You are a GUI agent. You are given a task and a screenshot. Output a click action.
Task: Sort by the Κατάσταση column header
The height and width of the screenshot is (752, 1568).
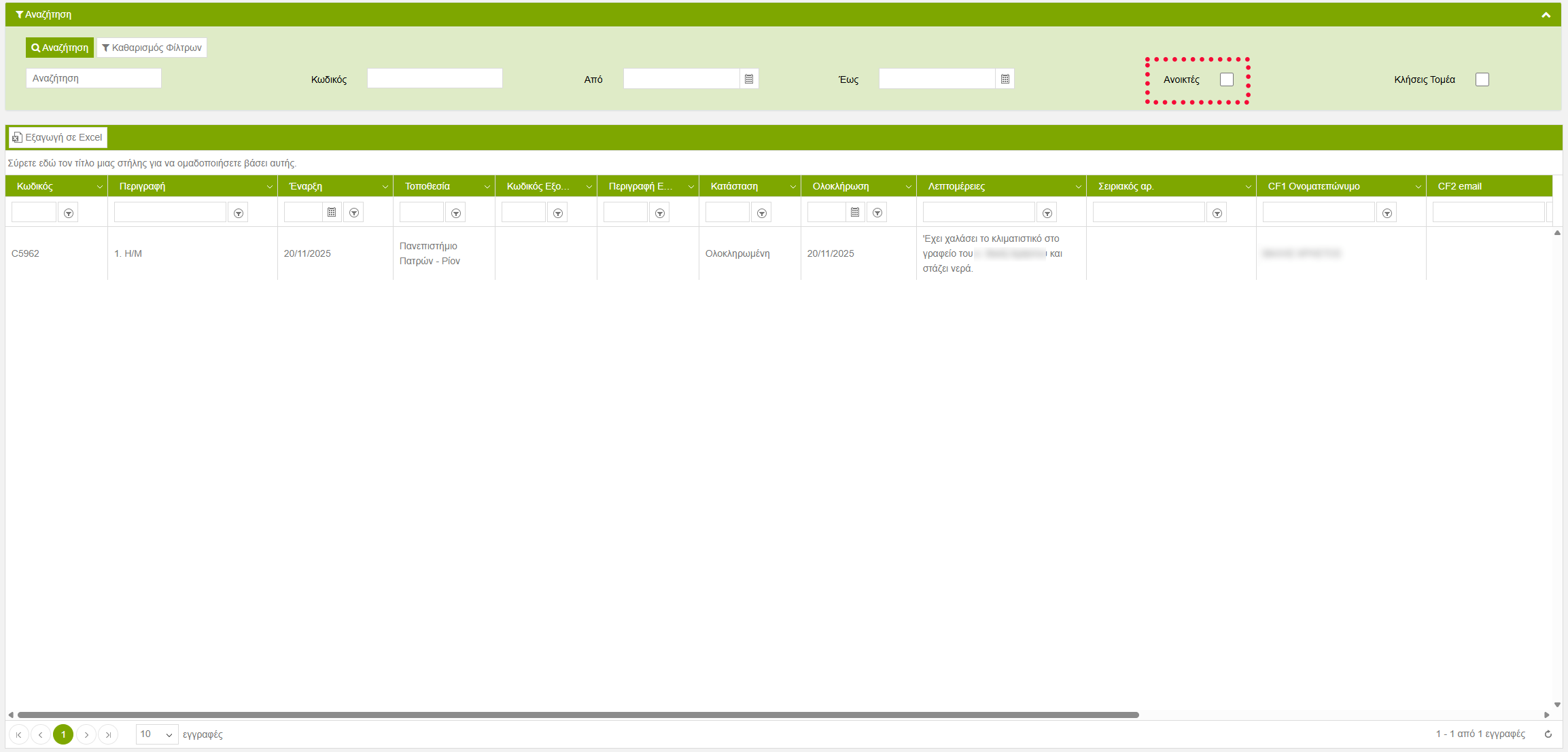(734, 186)
